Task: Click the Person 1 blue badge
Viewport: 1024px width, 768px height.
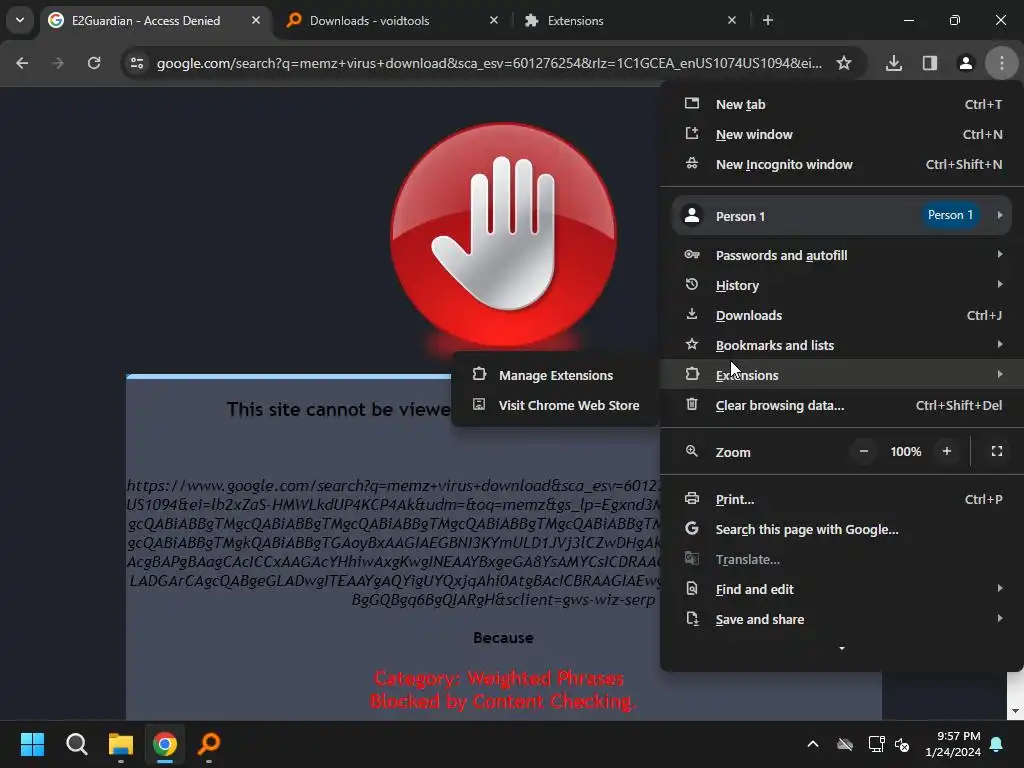Action: coord(950,215)
